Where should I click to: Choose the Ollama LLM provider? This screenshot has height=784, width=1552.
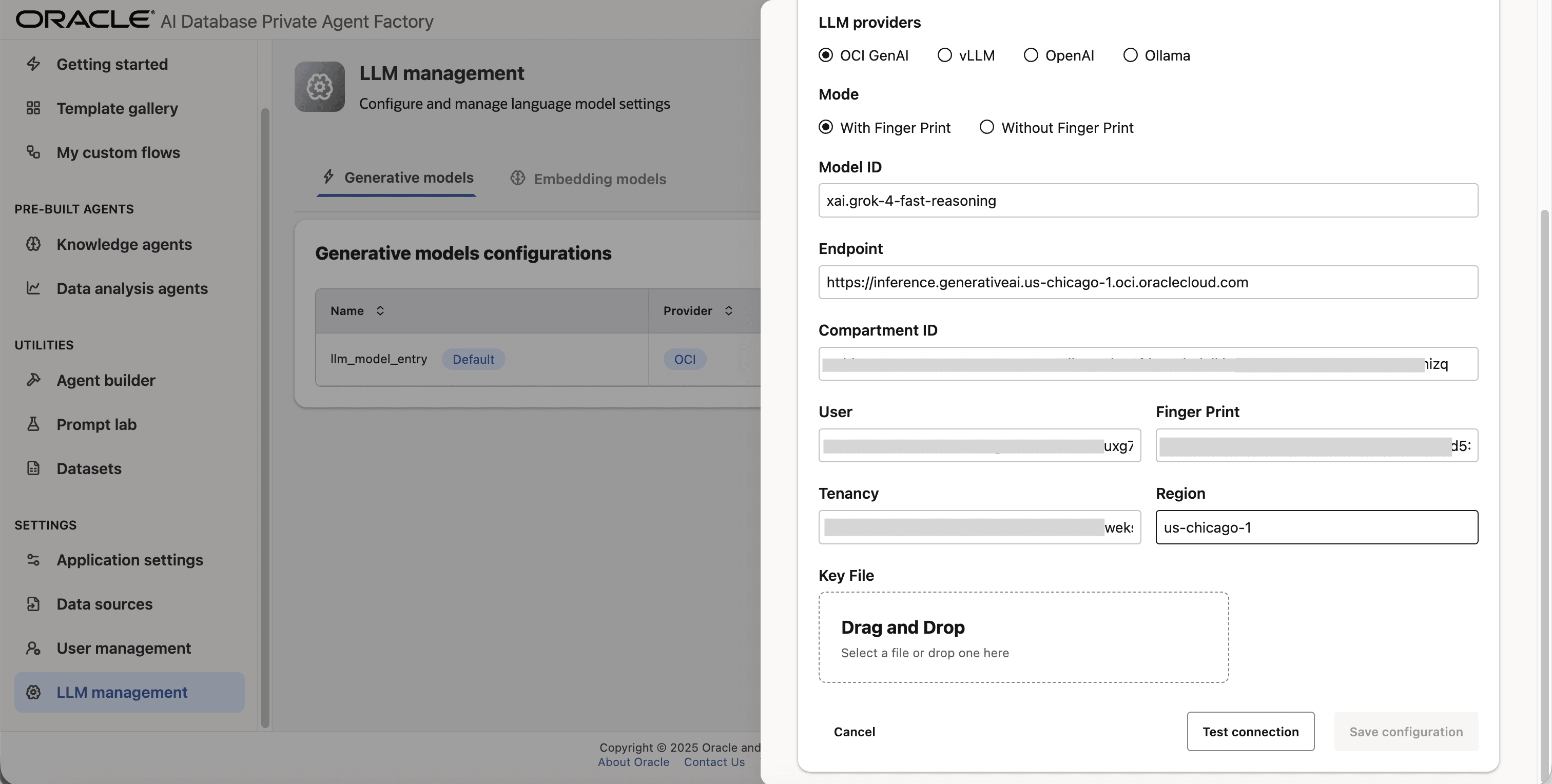[1130, 55]
